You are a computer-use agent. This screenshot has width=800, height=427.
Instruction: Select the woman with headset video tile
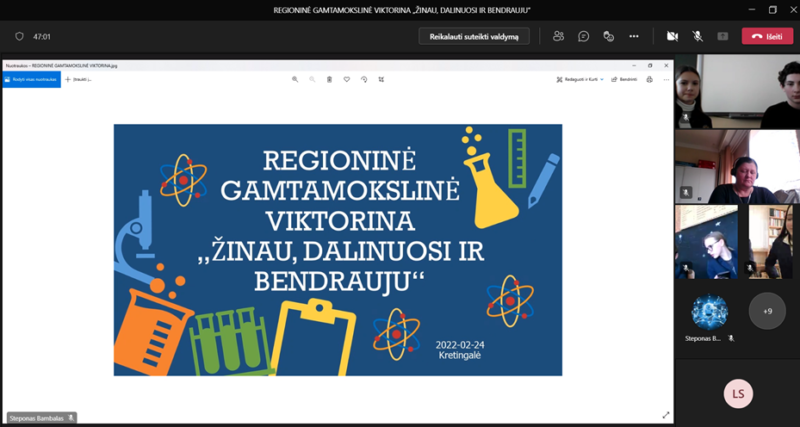pos(737,167)
